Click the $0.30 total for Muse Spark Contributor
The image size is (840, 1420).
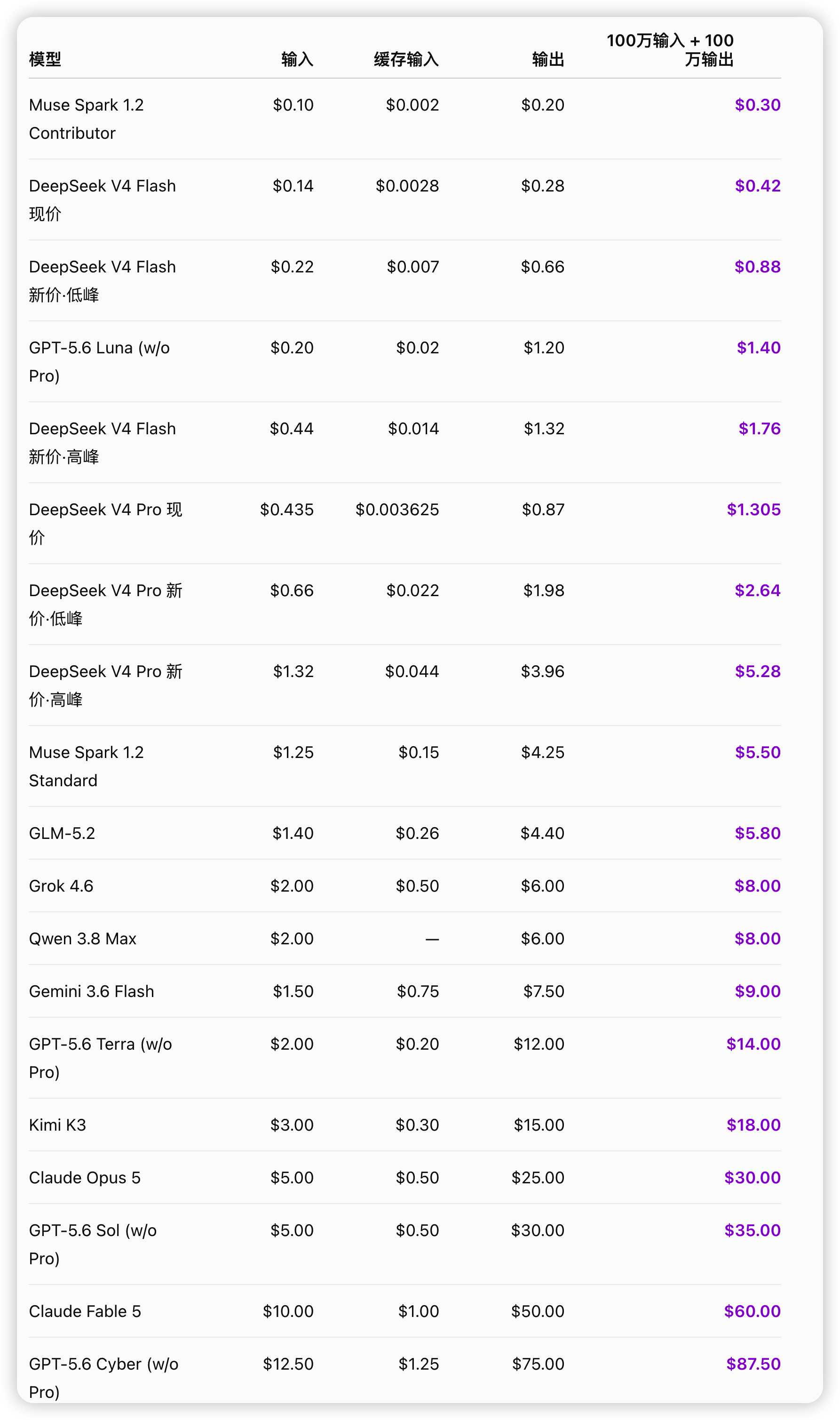click(757, 105)
